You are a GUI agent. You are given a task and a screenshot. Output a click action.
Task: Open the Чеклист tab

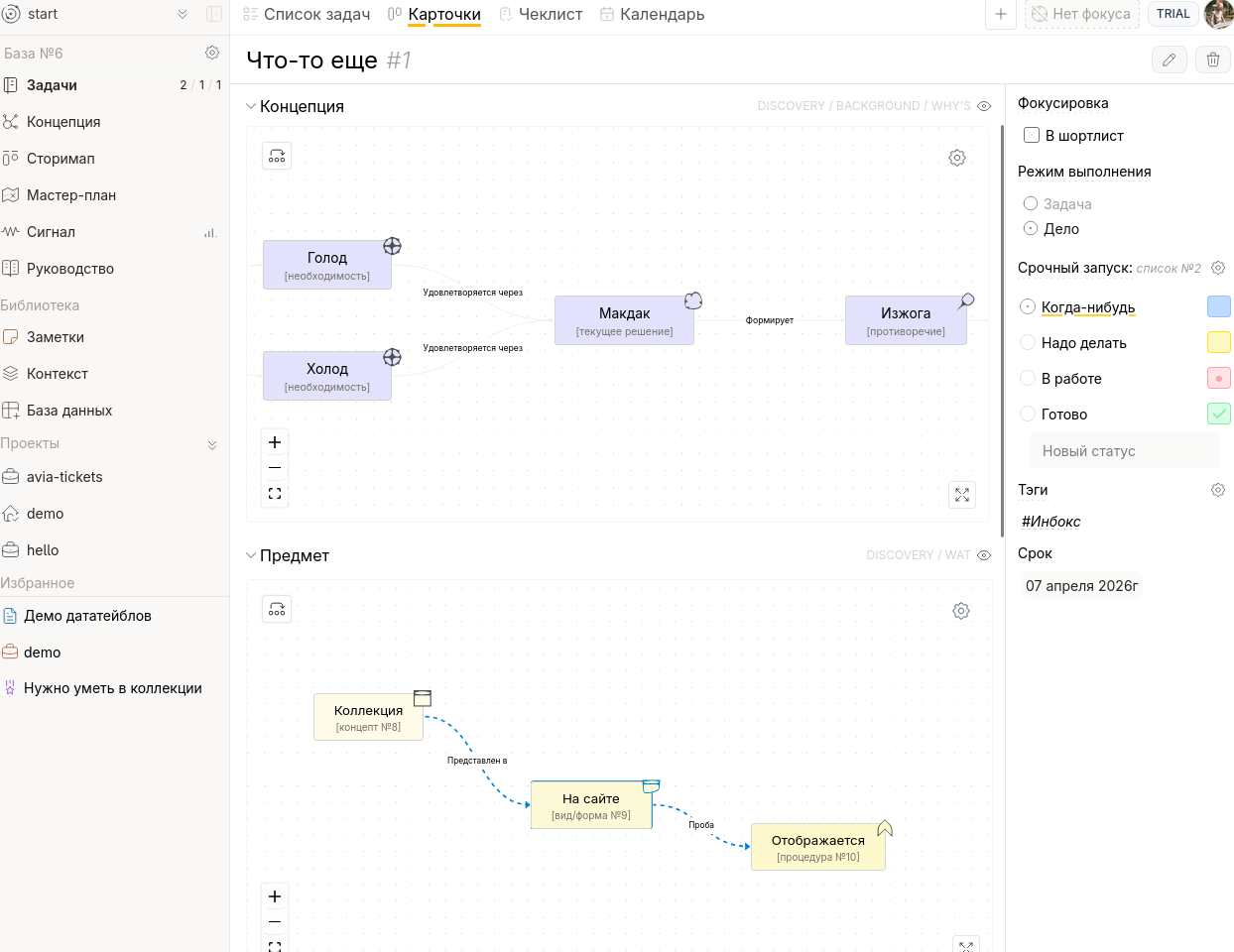(x=541, y=14)
